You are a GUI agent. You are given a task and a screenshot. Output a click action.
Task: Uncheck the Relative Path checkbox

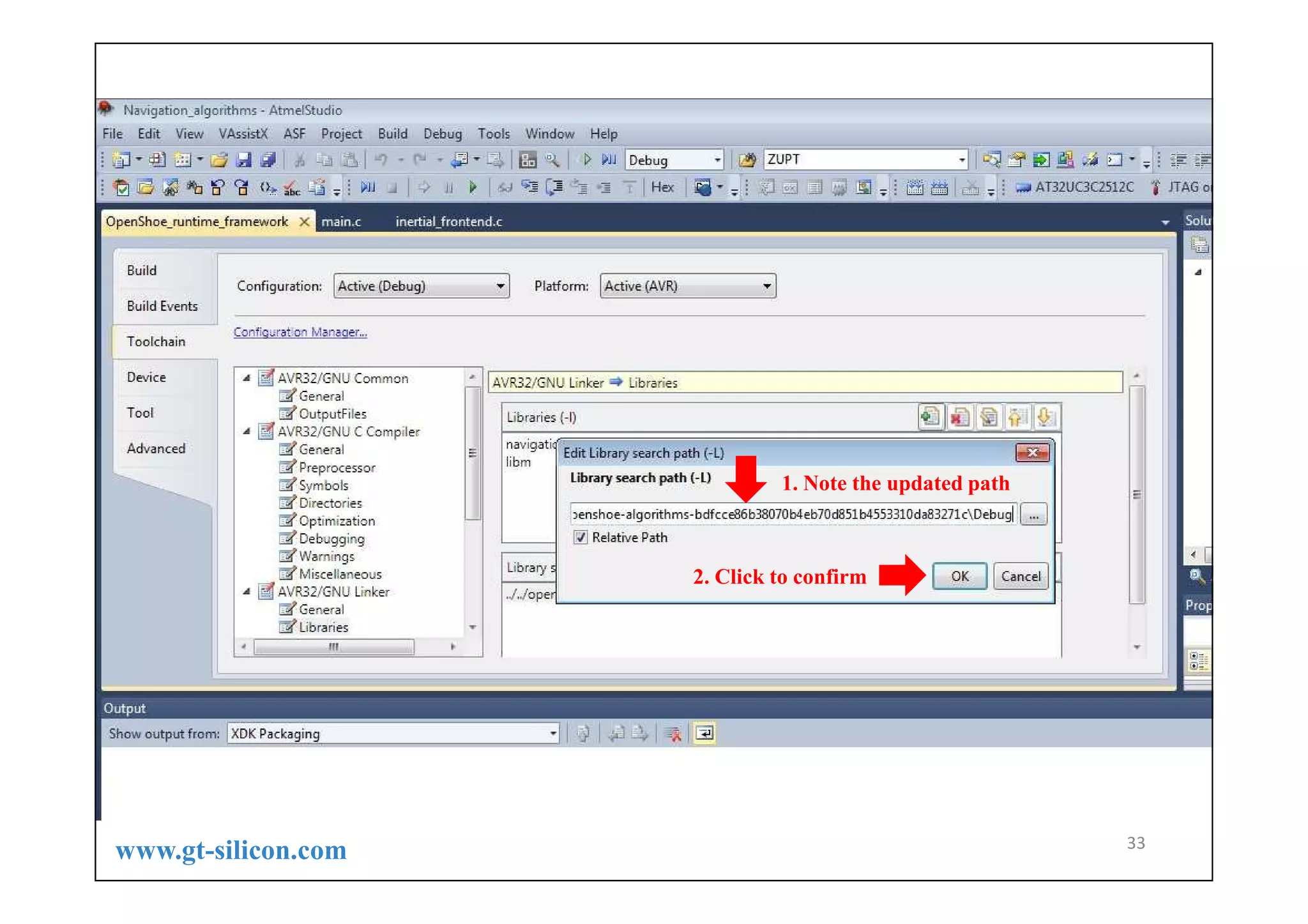(x=580, y=537)
